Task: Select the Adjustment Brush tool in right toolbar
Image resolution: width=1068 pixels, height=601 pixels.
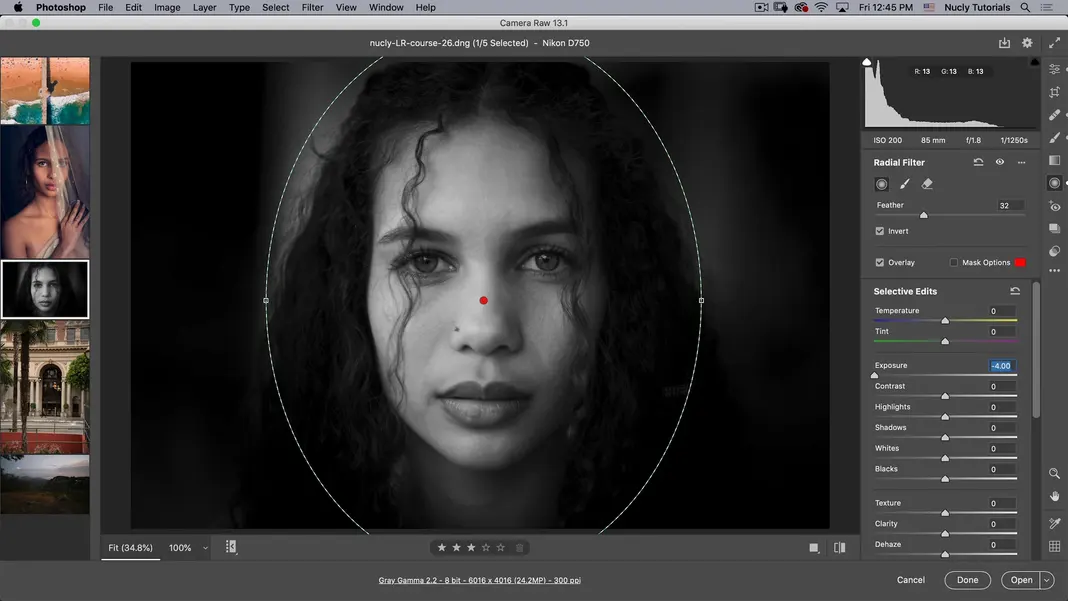Action: (x=1054, y=138)
